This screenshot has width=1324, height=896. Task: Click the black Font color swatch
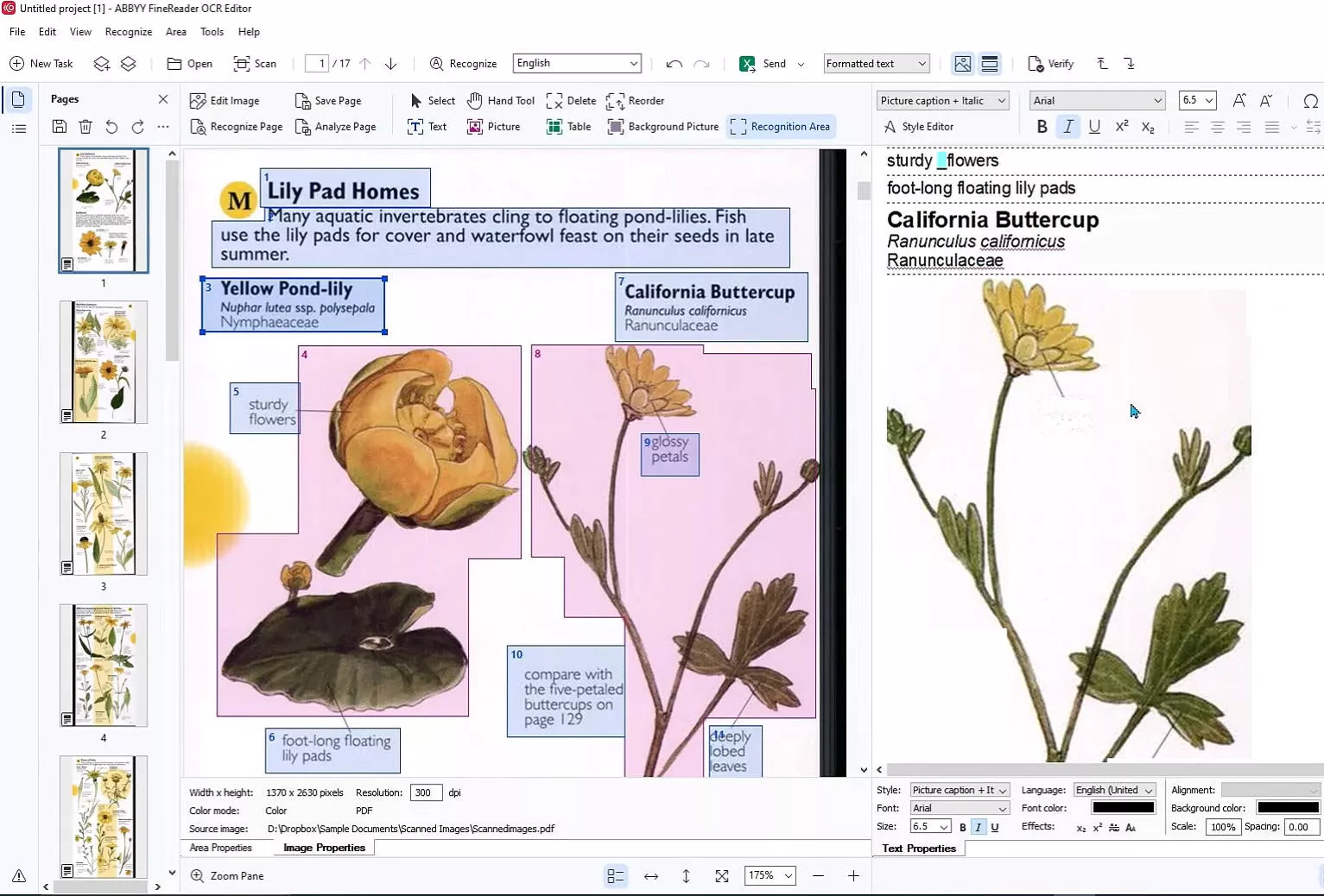[1123, 808]
